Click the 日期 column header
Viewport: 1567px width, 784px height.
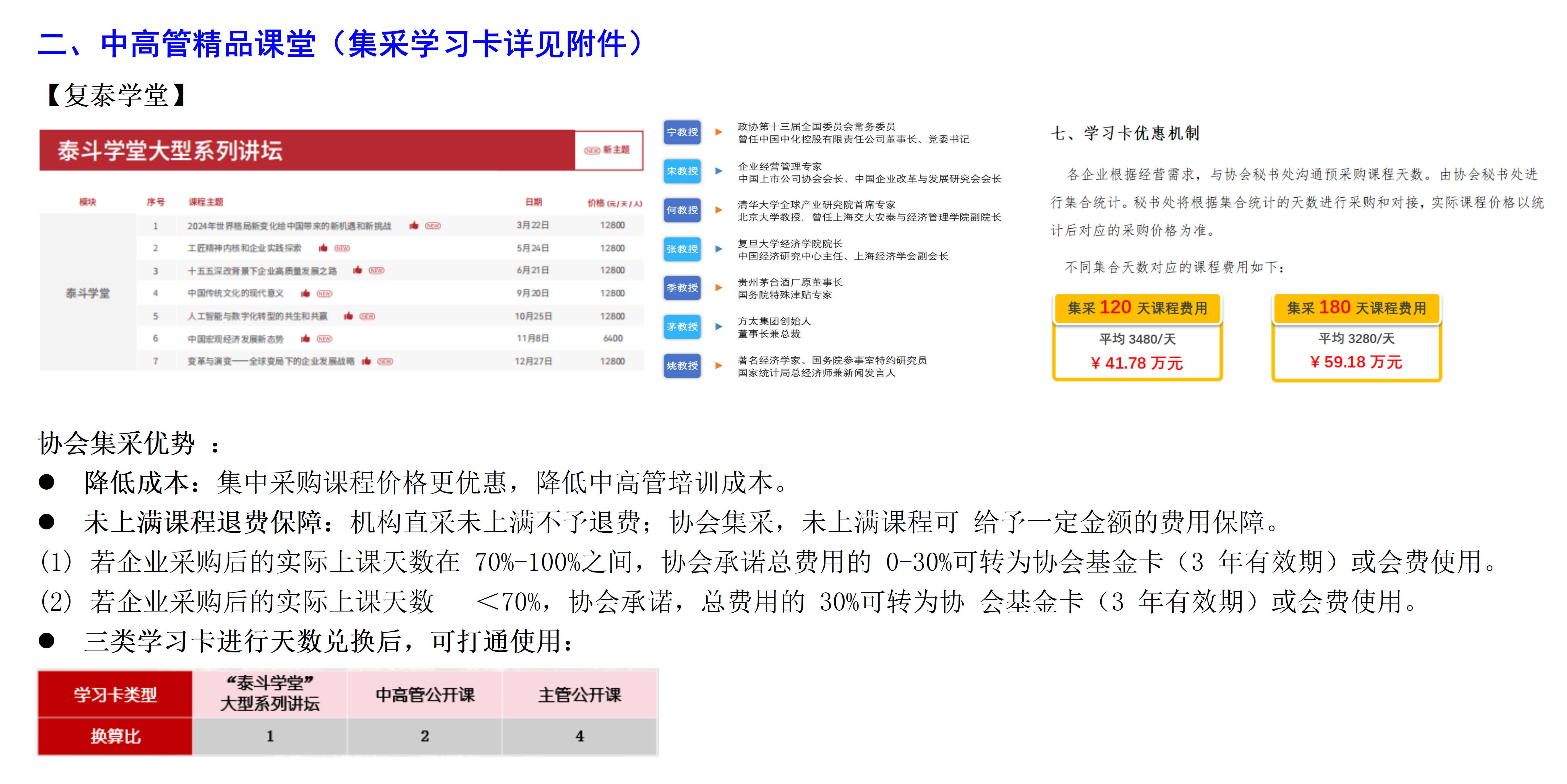pos(534,202)
